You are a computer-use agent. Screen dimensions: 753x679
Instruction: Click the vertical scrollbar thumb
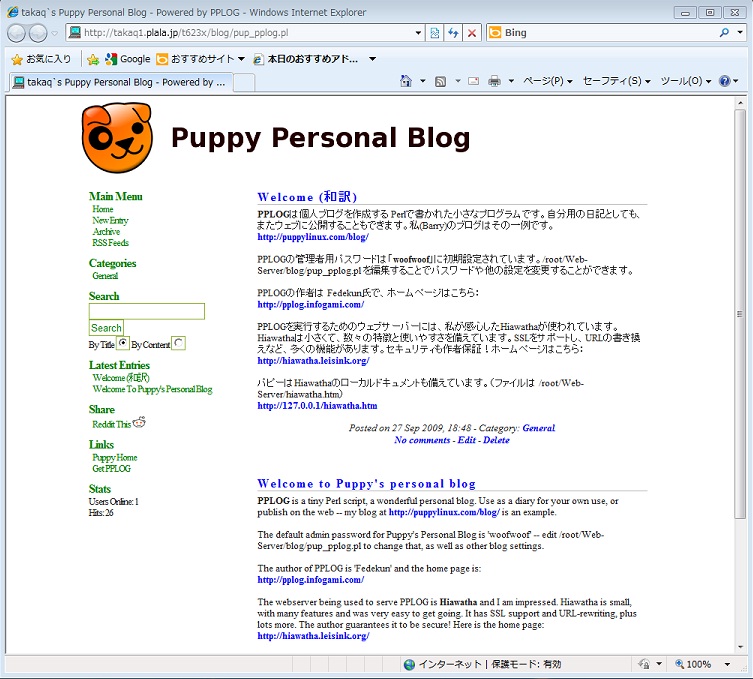740,313
